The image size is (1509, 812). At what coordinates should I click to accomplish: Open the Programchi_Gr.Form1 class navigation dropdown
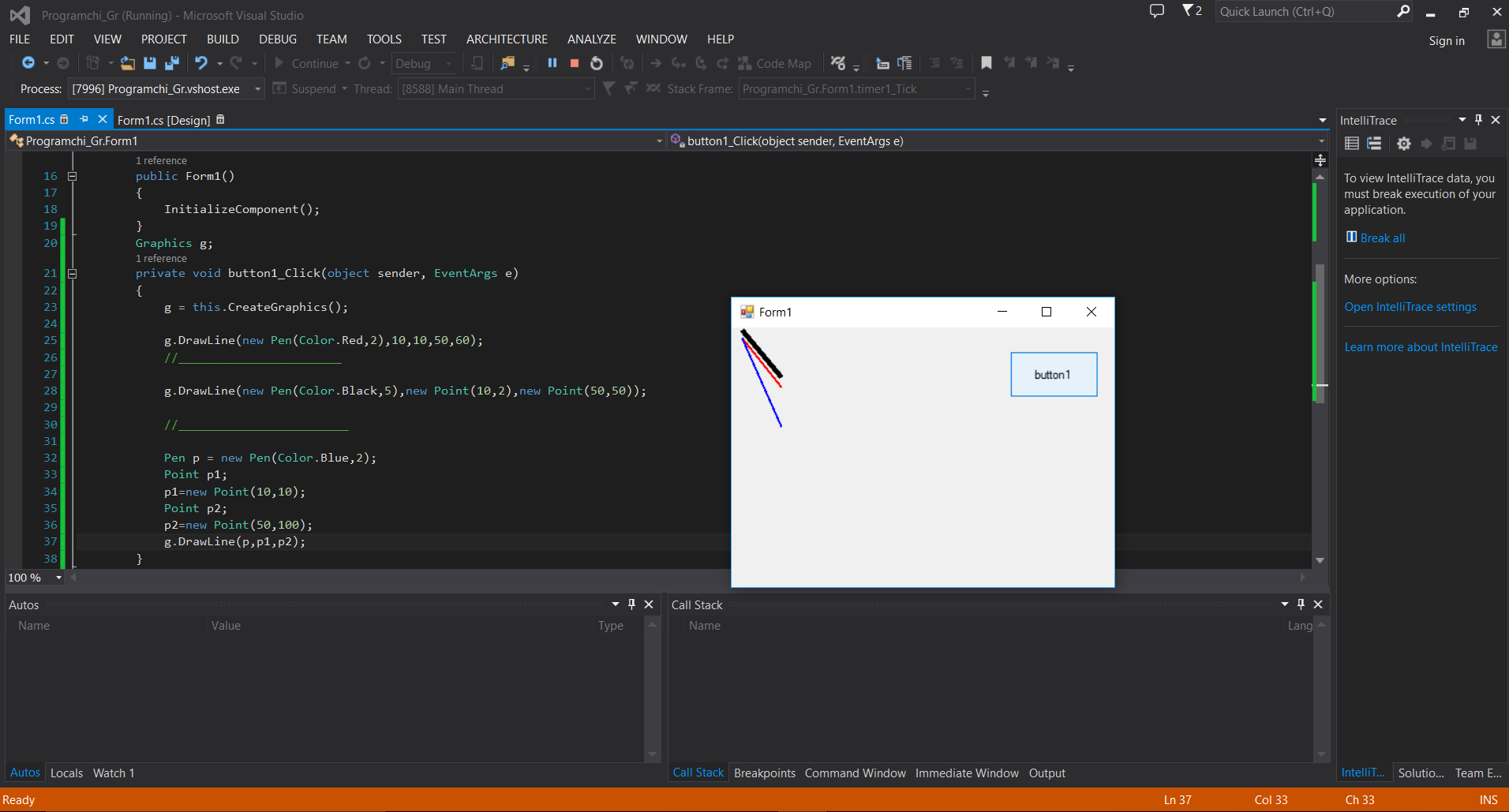[659, 141]
